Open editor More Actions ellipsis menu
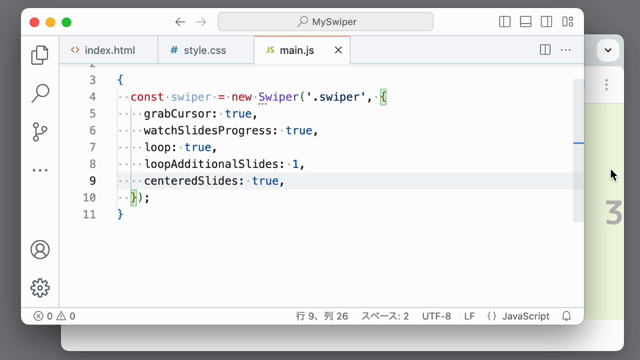640x360 pixels. pyautogui.click(x=566, y=50)
